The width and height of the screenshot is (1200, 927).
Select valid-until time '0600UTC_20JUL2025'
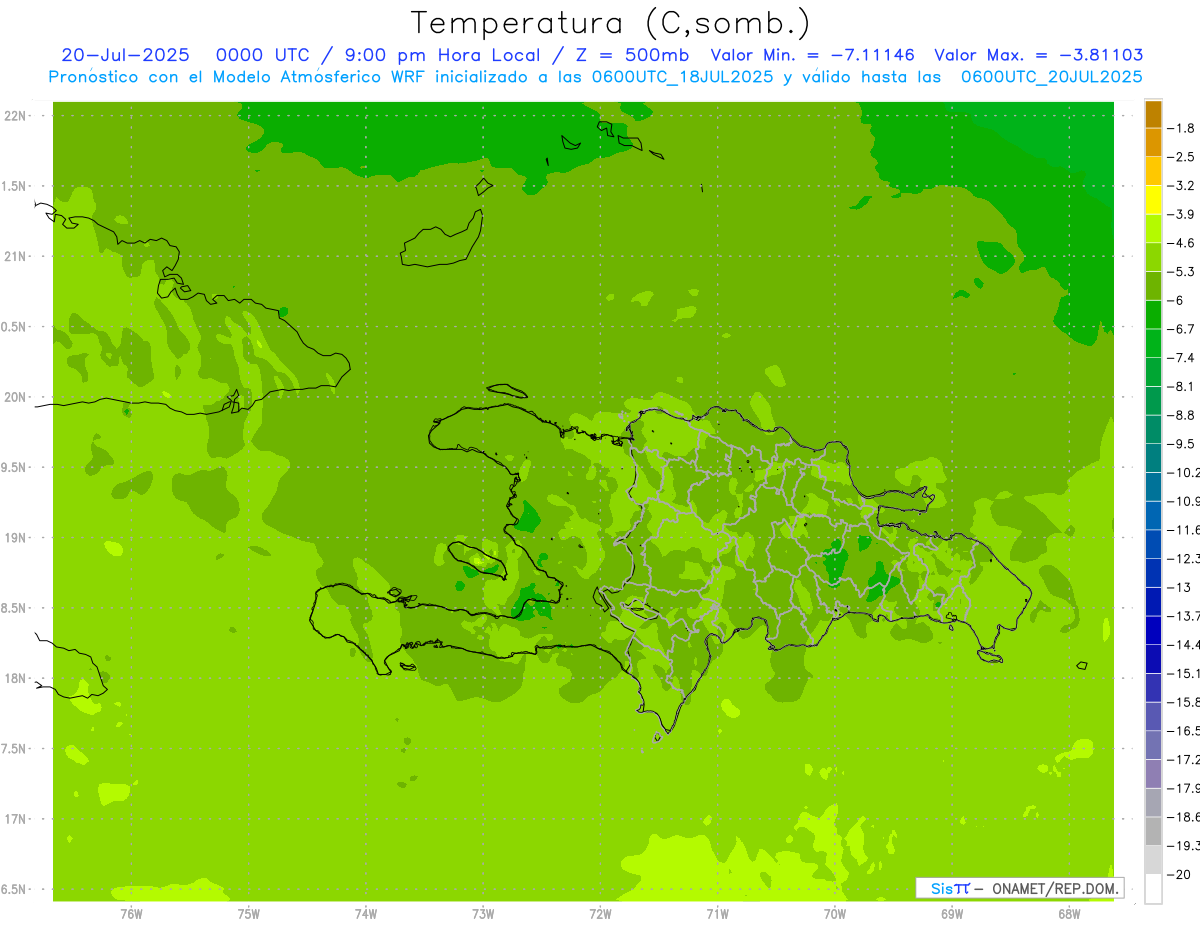point(1051,77)
